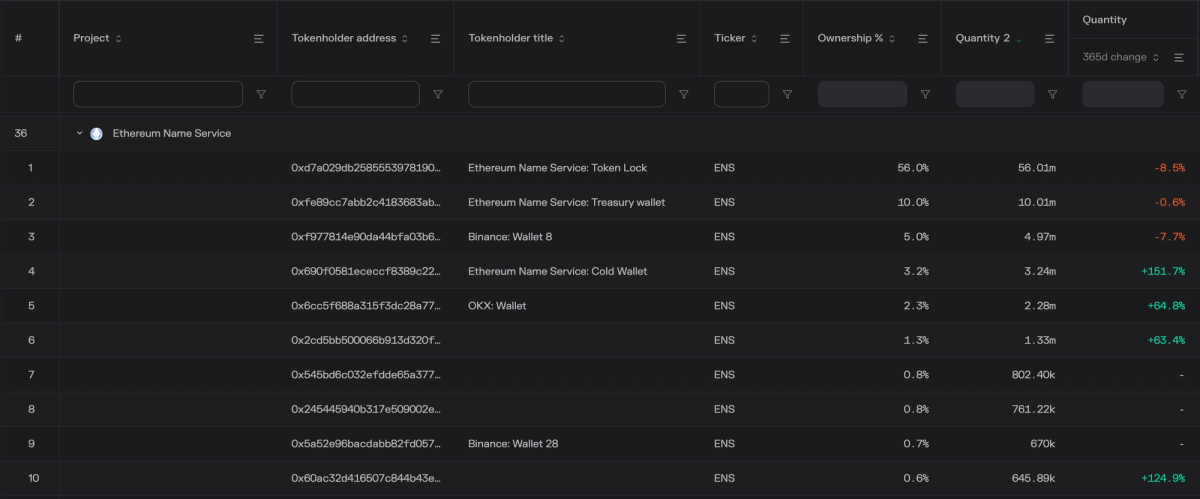Click the Tokenholder address filter funnel icon

click(x=437, y=94)
